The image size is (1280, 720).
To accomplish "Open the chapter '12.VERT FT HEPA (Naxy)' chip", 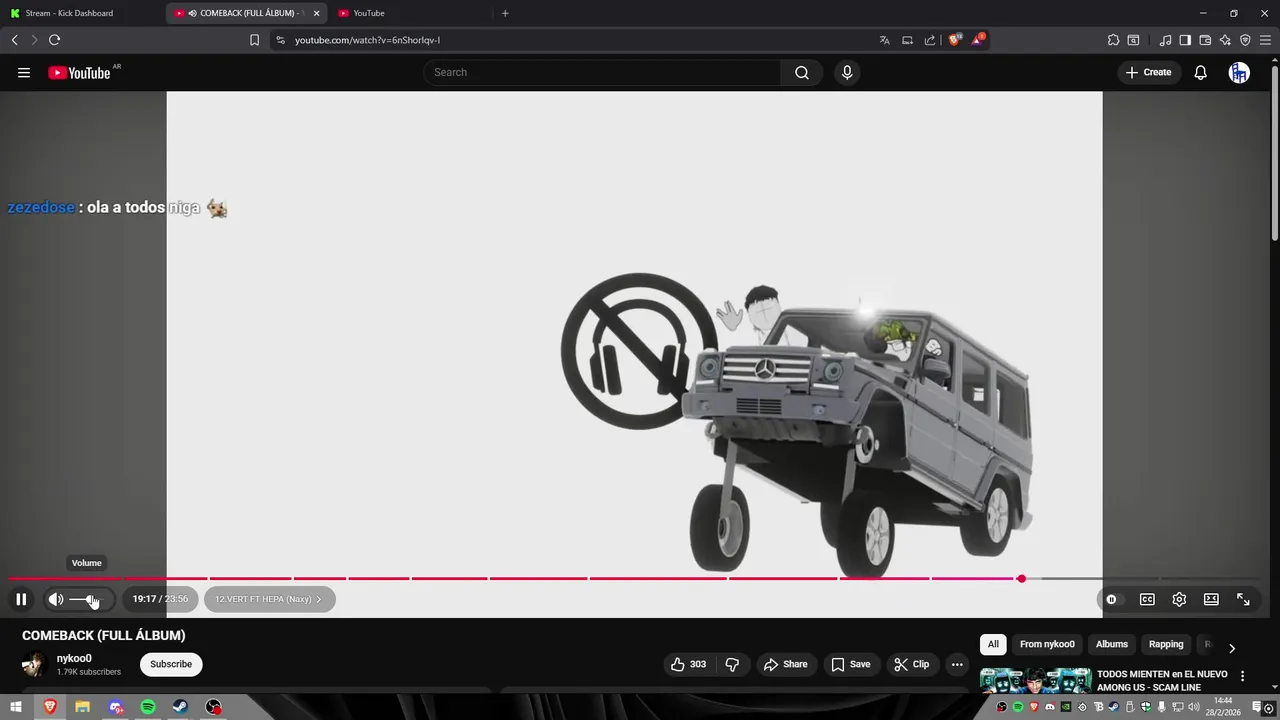I will pyautogui.click(x=269, y=599).
